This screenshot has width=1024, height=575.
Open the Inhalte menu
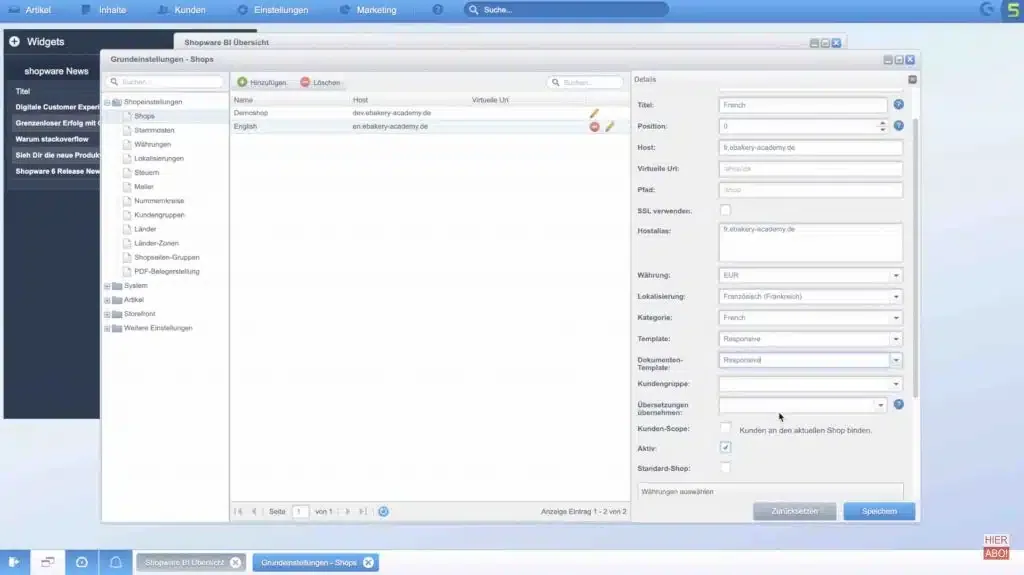coord(104,10)
